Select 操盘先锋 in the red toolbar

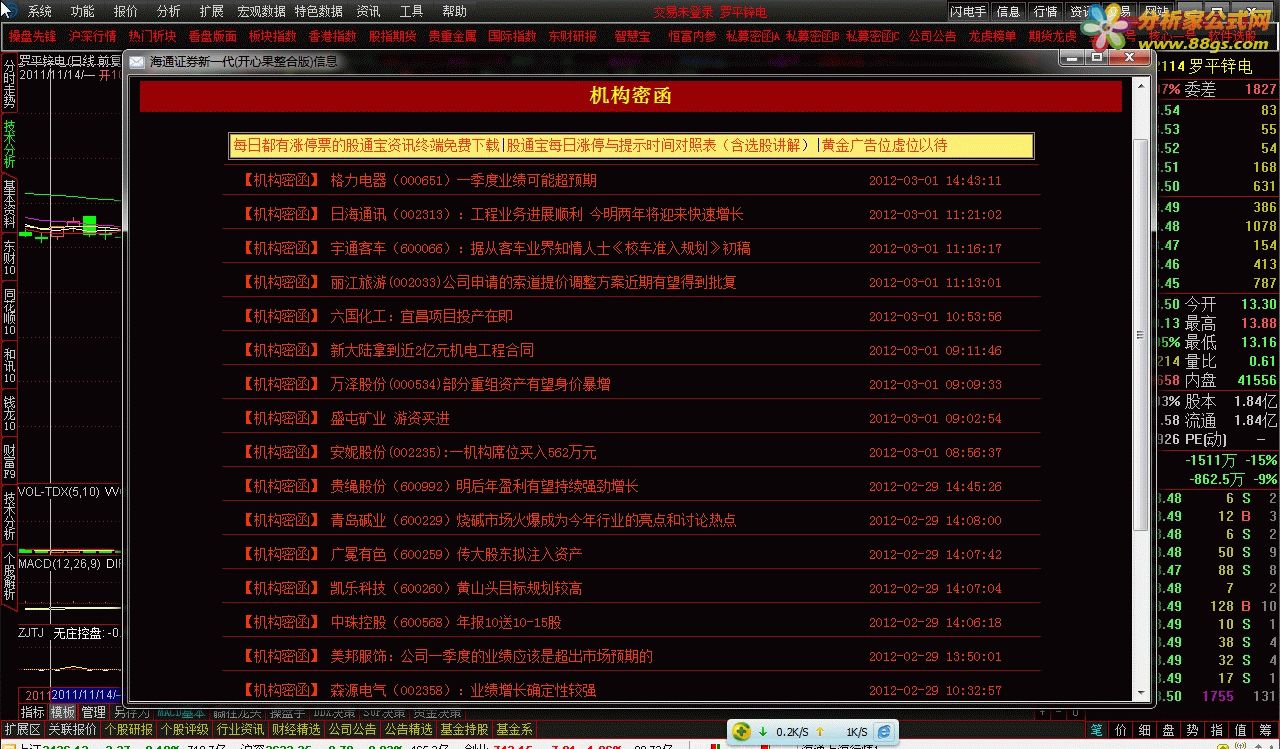pyautogui.click(x=33, y=36)
